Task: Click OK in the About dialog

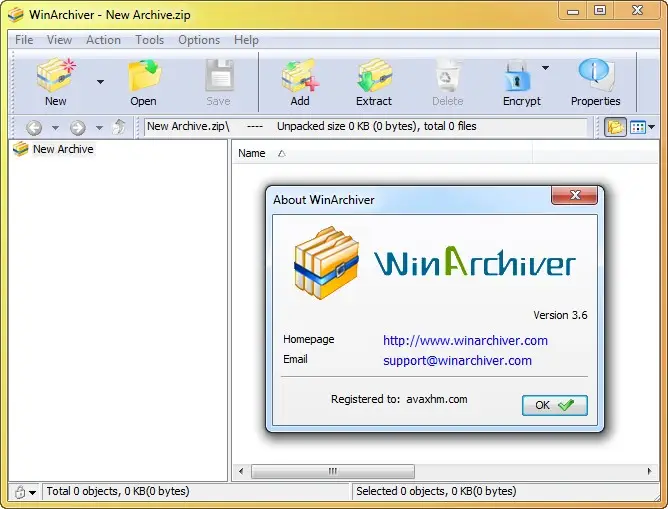Action: tap(555, 405)
